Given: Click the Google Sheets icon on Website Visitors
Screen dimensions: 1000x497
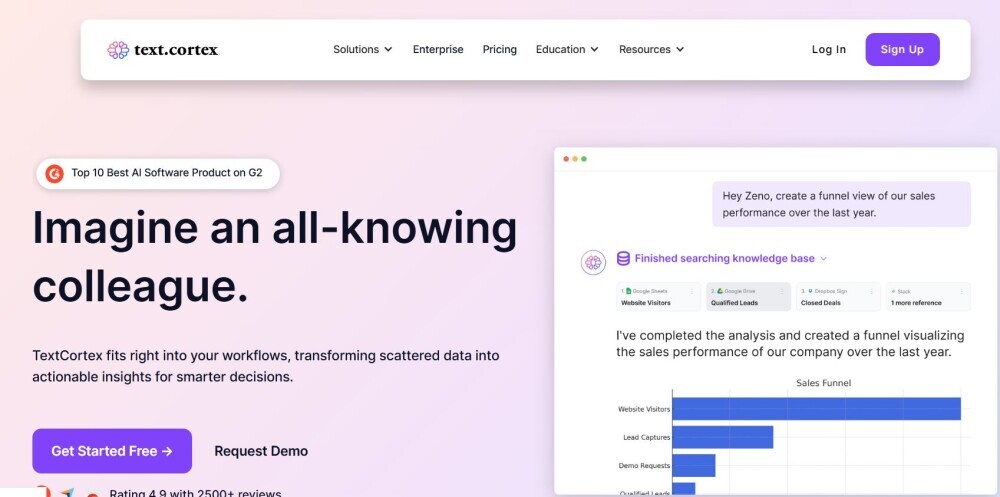Looking at the screenshot, I should 628,291.
